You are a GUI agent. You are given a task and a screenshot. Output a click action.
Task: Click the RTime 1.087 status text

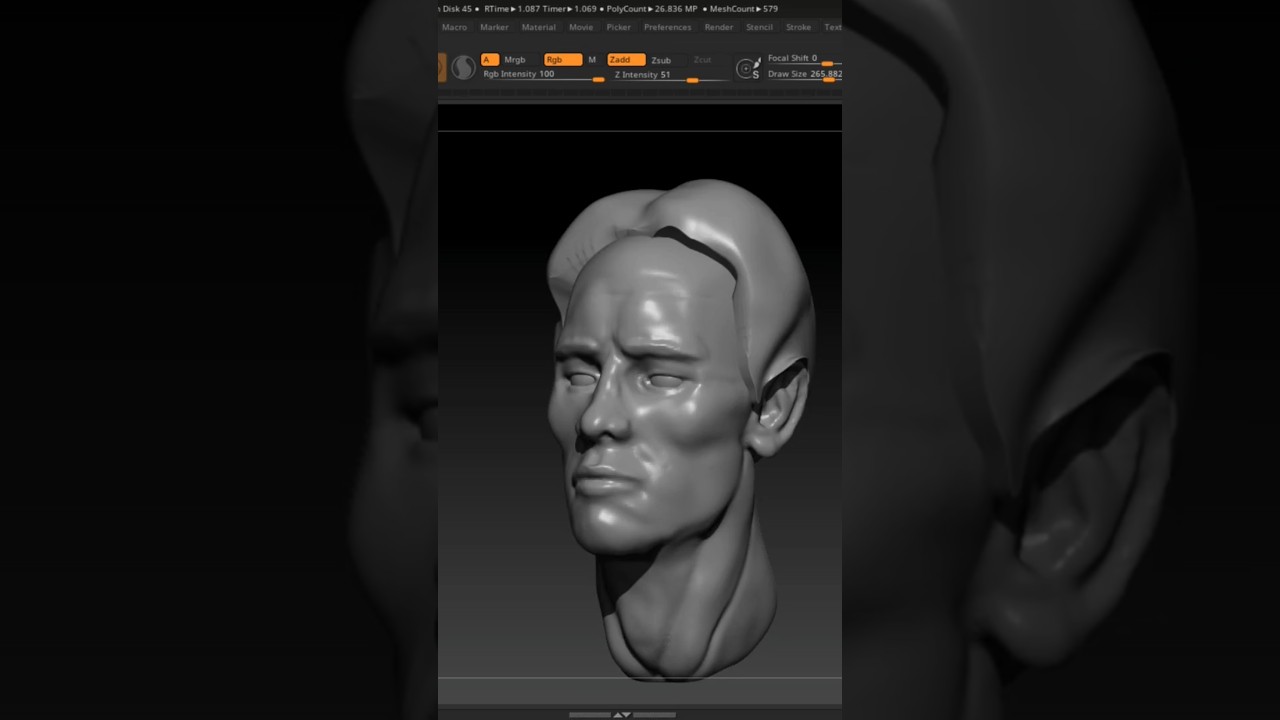pyautogui.click(x=511, y=9)
